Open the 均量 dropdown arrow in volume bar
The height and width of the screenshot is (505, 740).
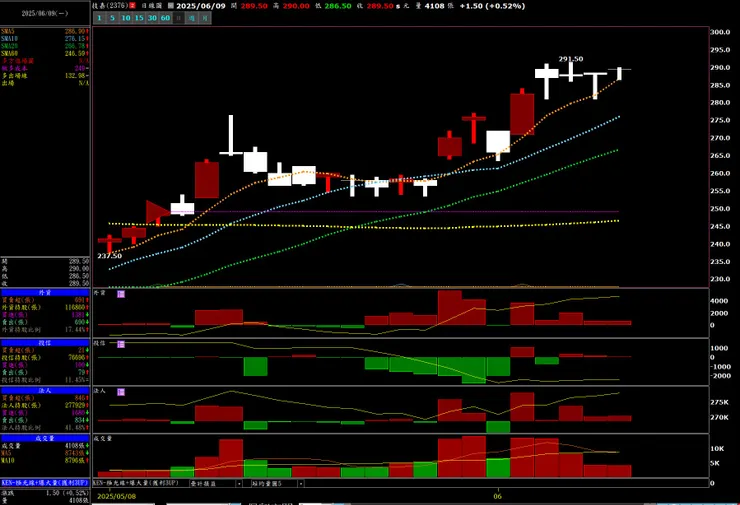click(x=301, y=483)
